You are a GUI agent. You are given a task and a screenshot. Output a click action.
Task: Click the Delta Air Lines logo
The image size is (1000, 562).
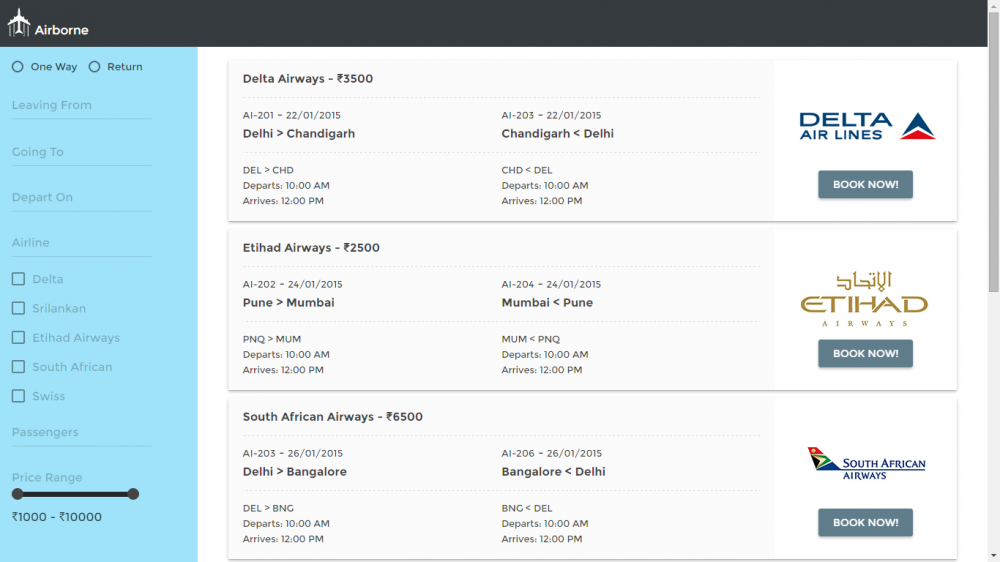click(866, 126)
